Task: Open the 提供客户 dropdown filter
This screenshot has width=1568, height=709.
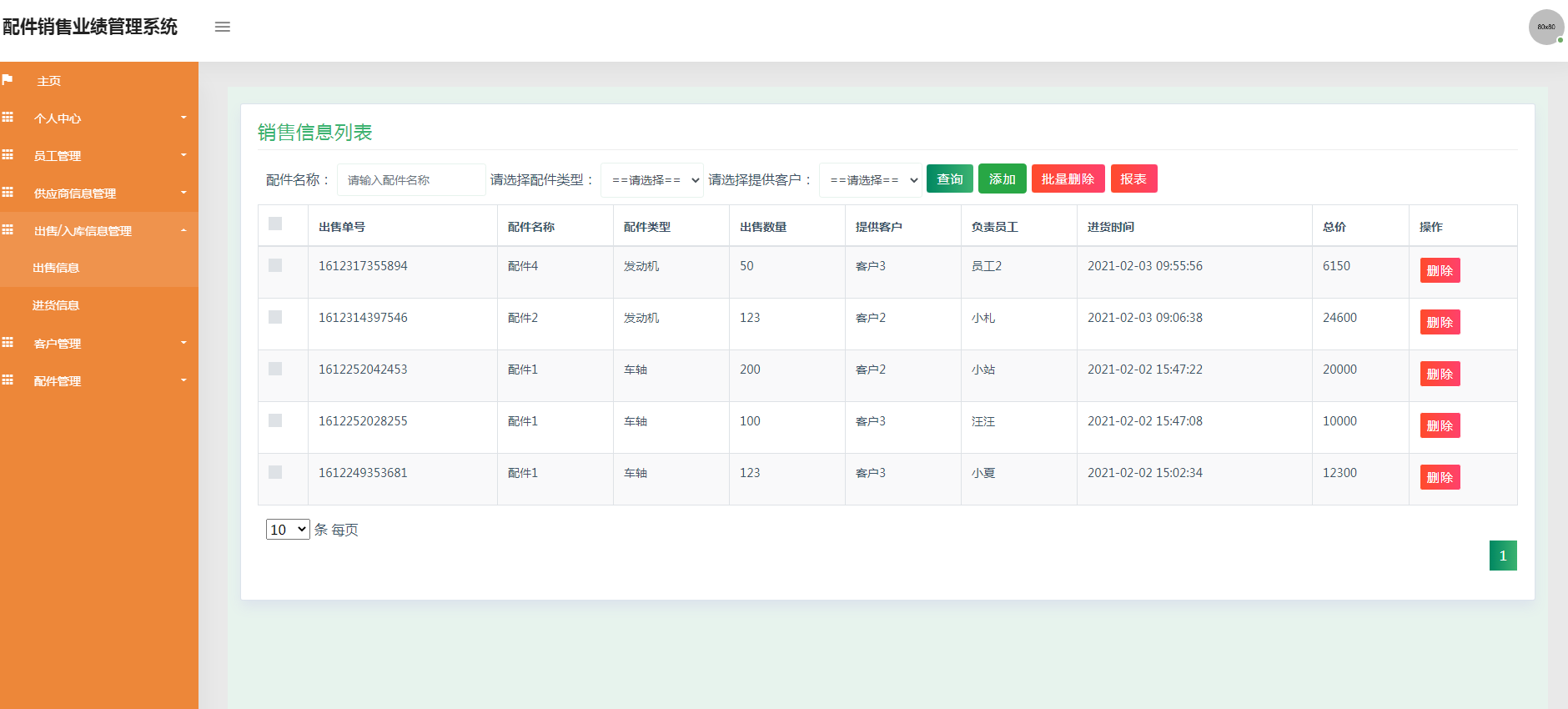Action: point(871,179)
